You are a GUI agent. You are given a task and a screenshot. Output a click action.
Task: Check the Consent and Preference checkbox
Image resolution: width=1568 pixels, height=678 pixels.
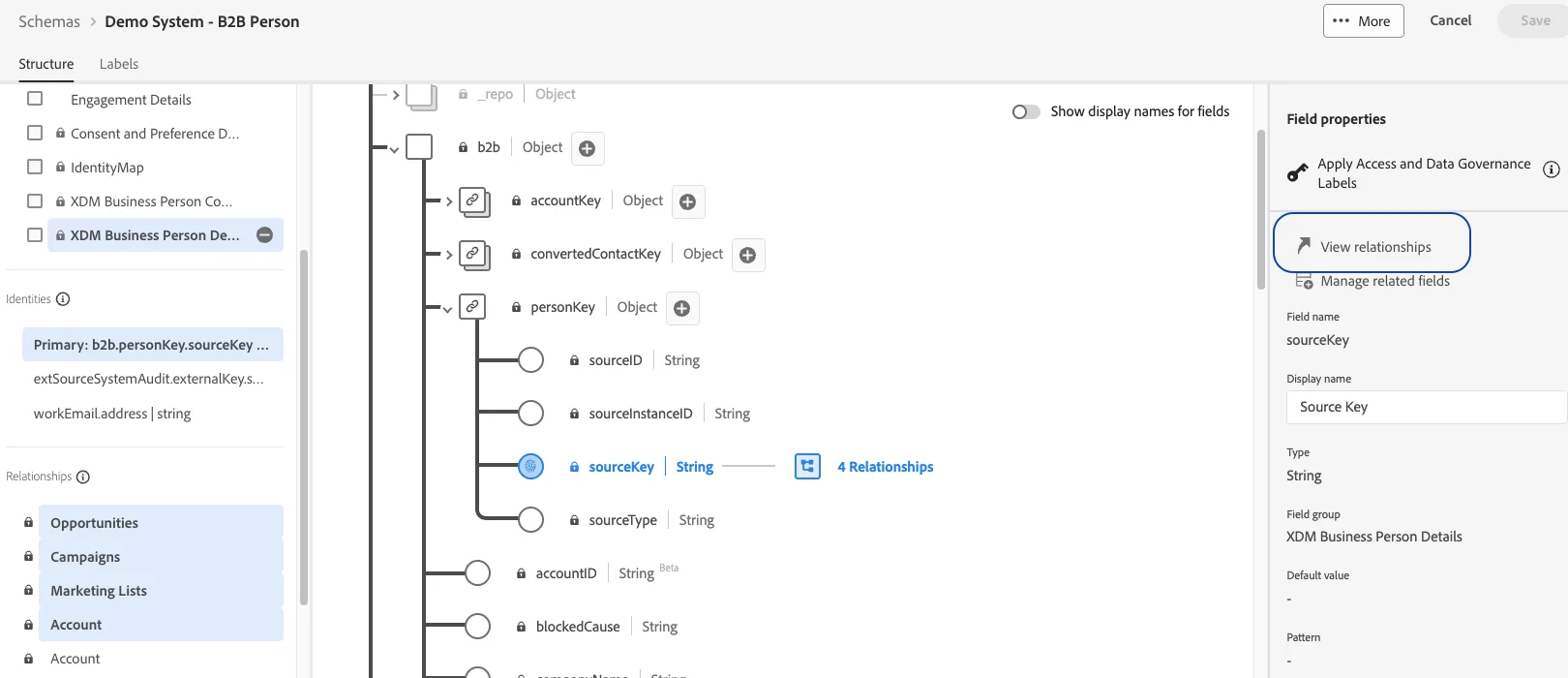[35, 133]
